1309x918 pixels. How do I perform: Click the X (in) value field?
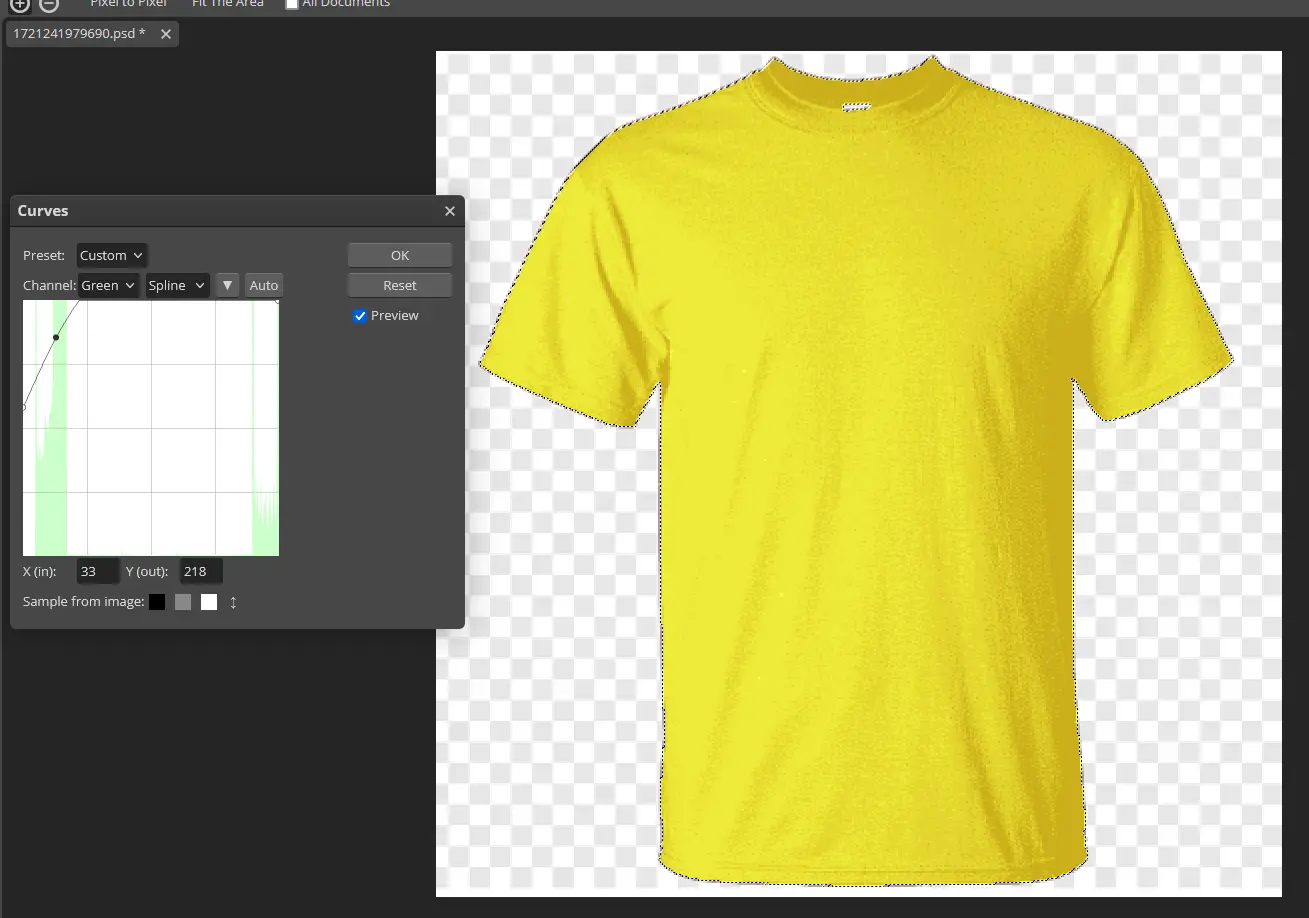coord(98,572)
